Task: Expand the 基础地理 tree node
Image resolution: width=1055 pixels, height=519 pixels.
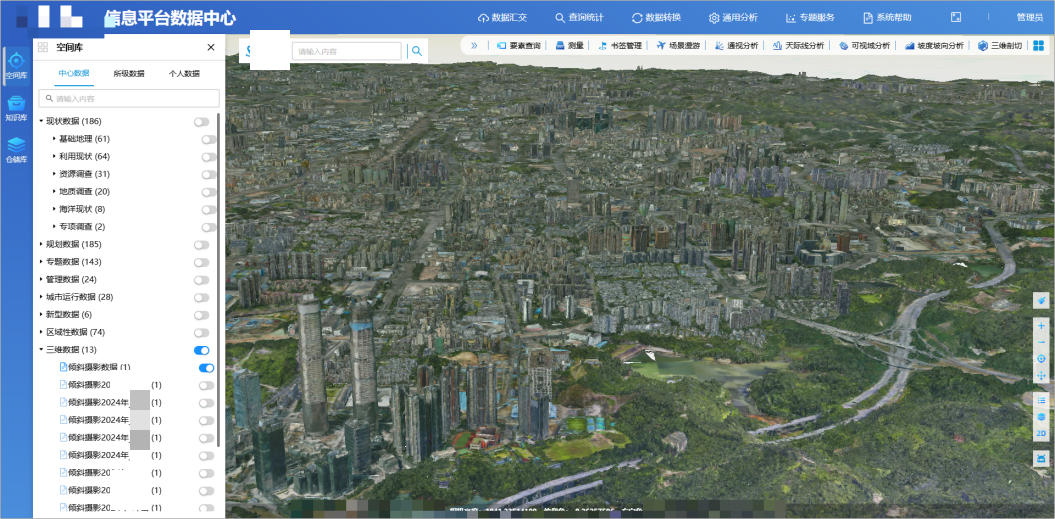Action: point(54,139)
